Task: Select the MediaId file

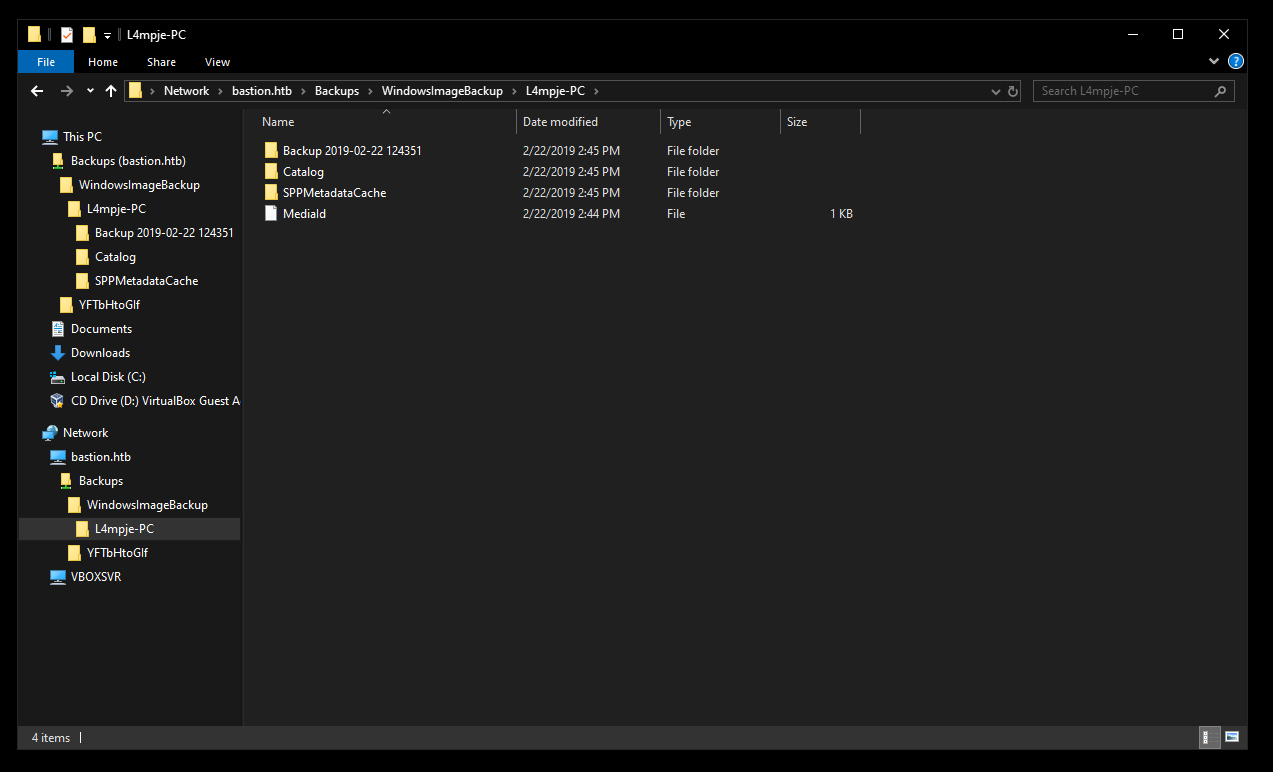Action: pos(304,214)
